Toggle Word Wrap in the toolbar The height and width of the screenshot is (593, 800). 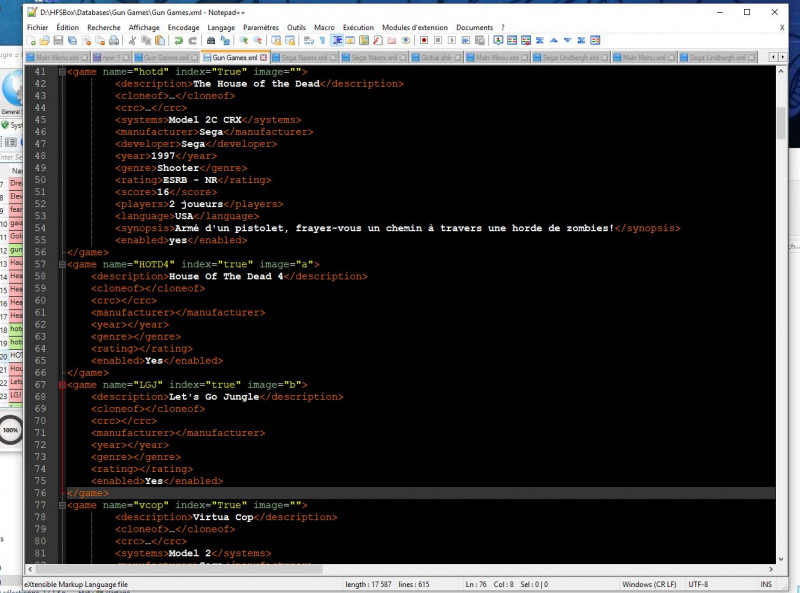coord(309,40)
